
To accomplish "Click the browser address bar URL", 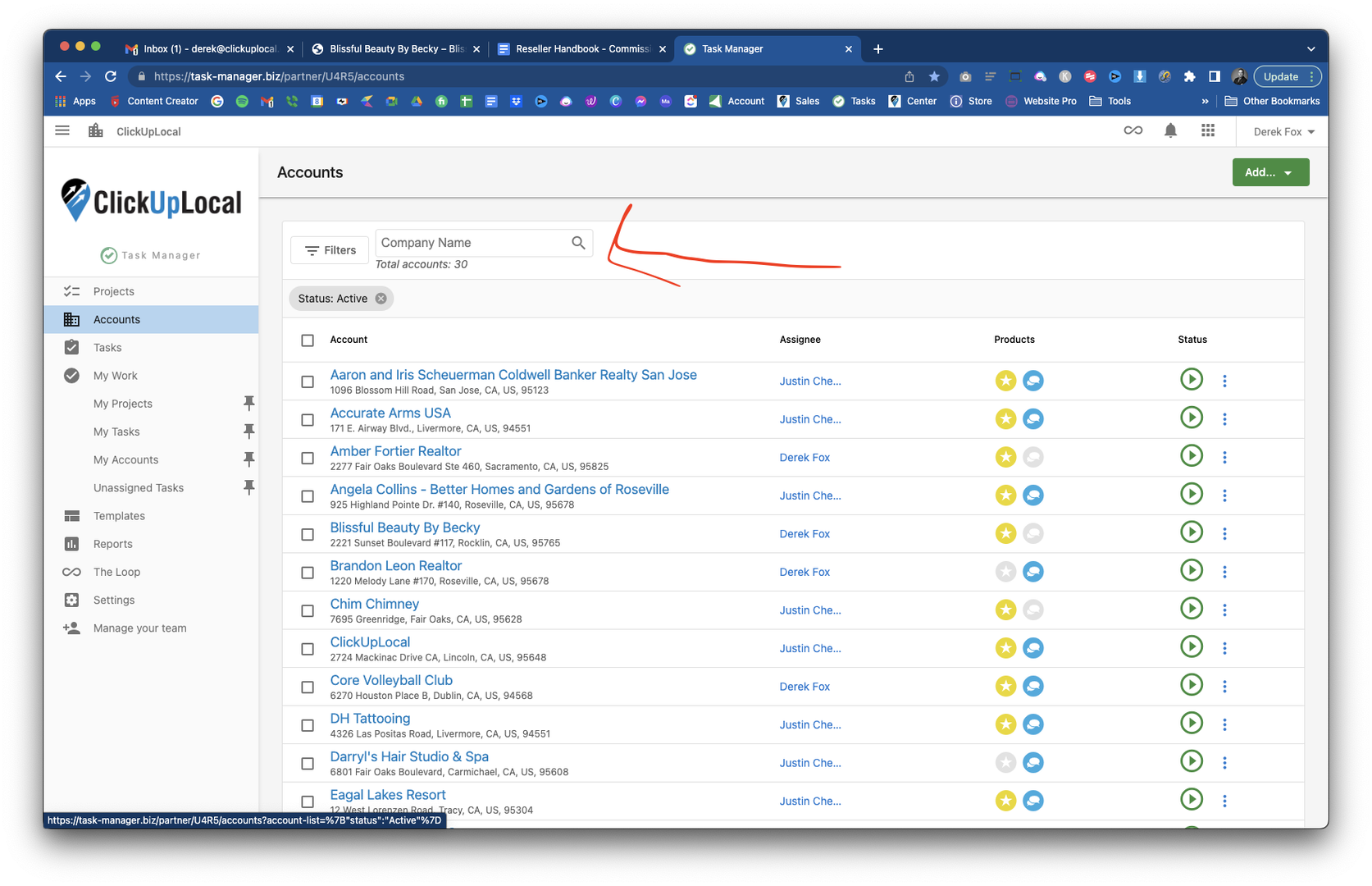I will (x=279, y=76).
